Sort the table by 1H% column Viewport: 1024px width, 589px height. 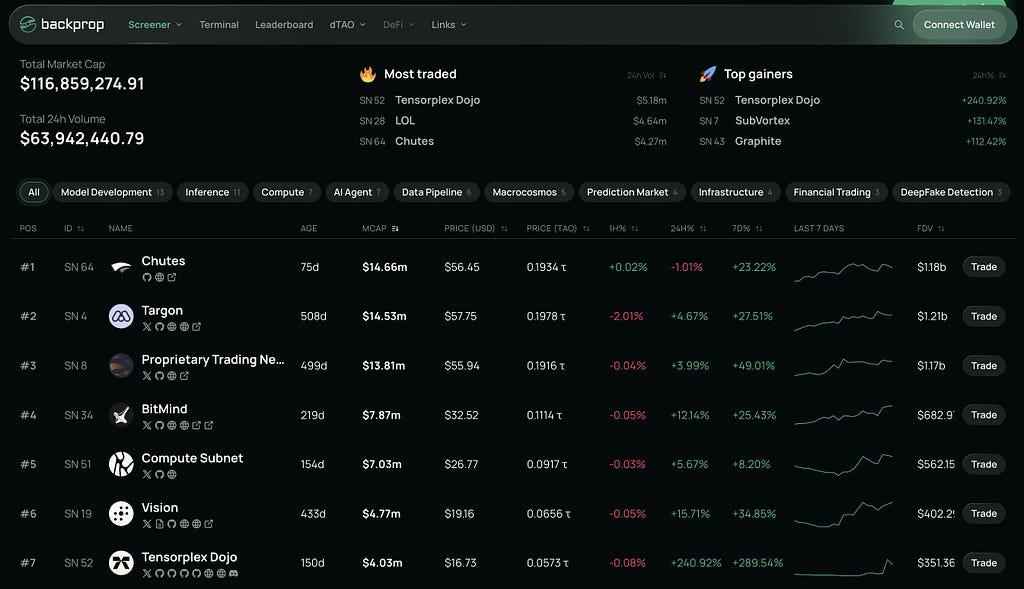coord(624,229)
